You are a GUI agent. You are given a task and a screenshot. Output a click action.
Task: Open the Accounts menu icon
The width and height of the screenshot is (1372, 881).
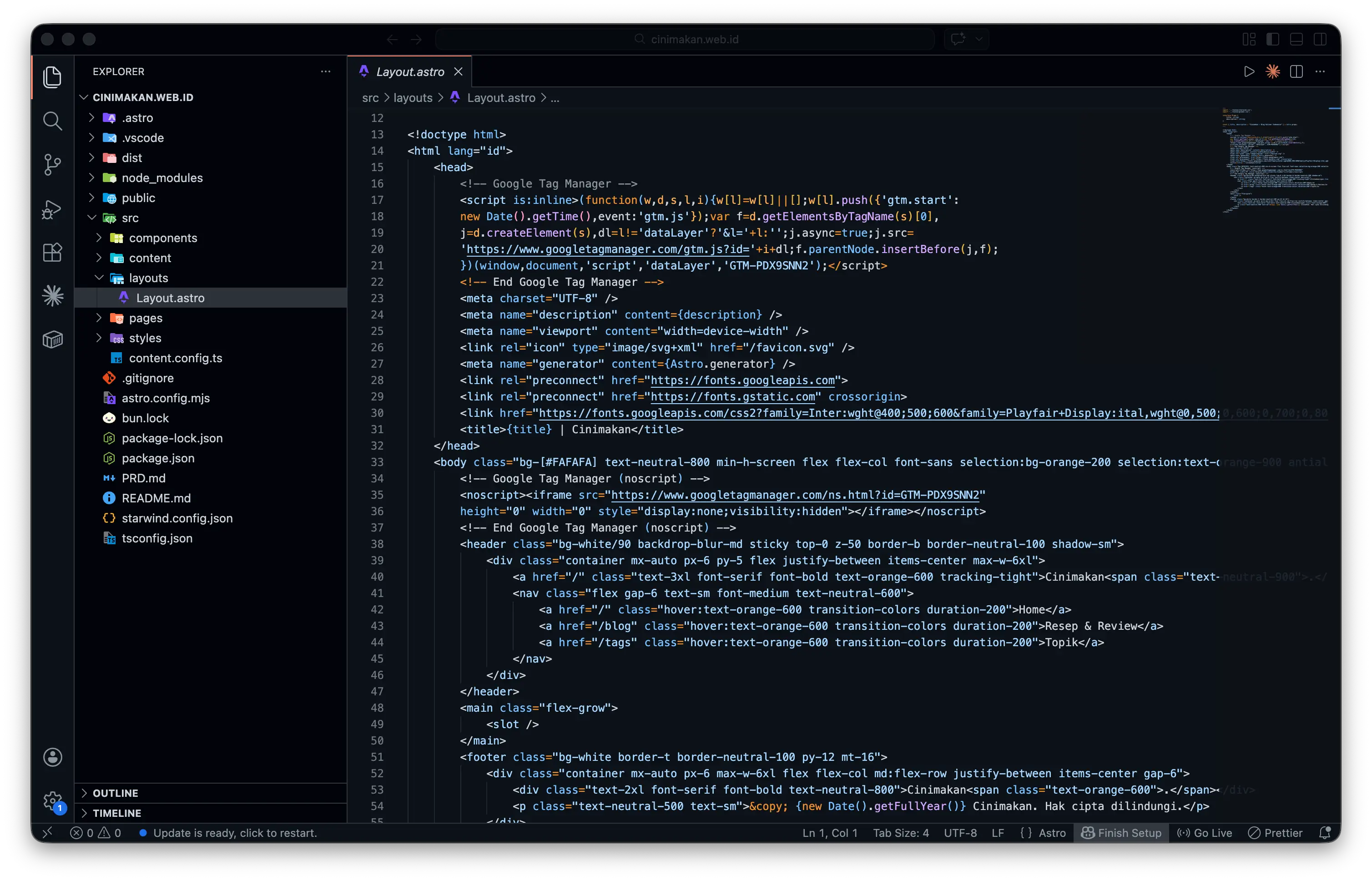point(53,757)
